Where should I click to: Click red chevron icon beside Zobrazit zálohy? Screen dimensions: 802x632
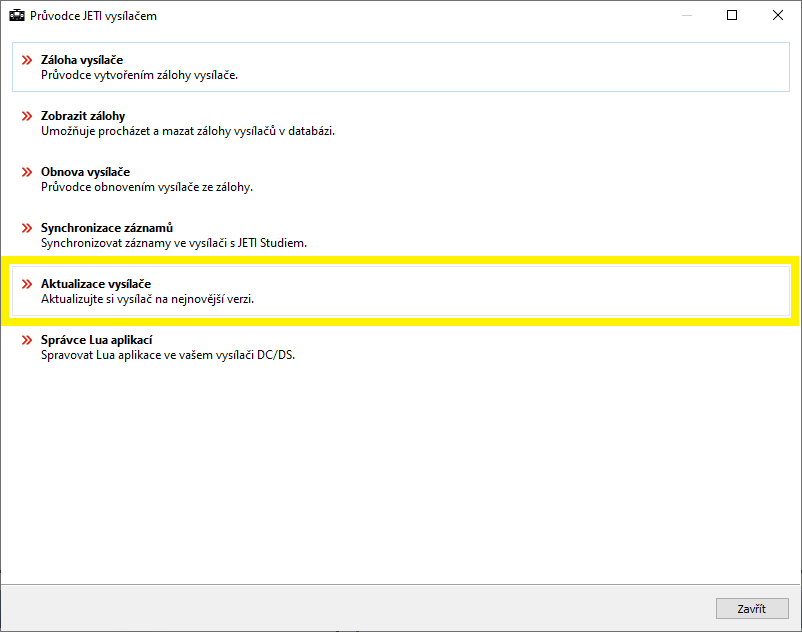coord(27,116)
